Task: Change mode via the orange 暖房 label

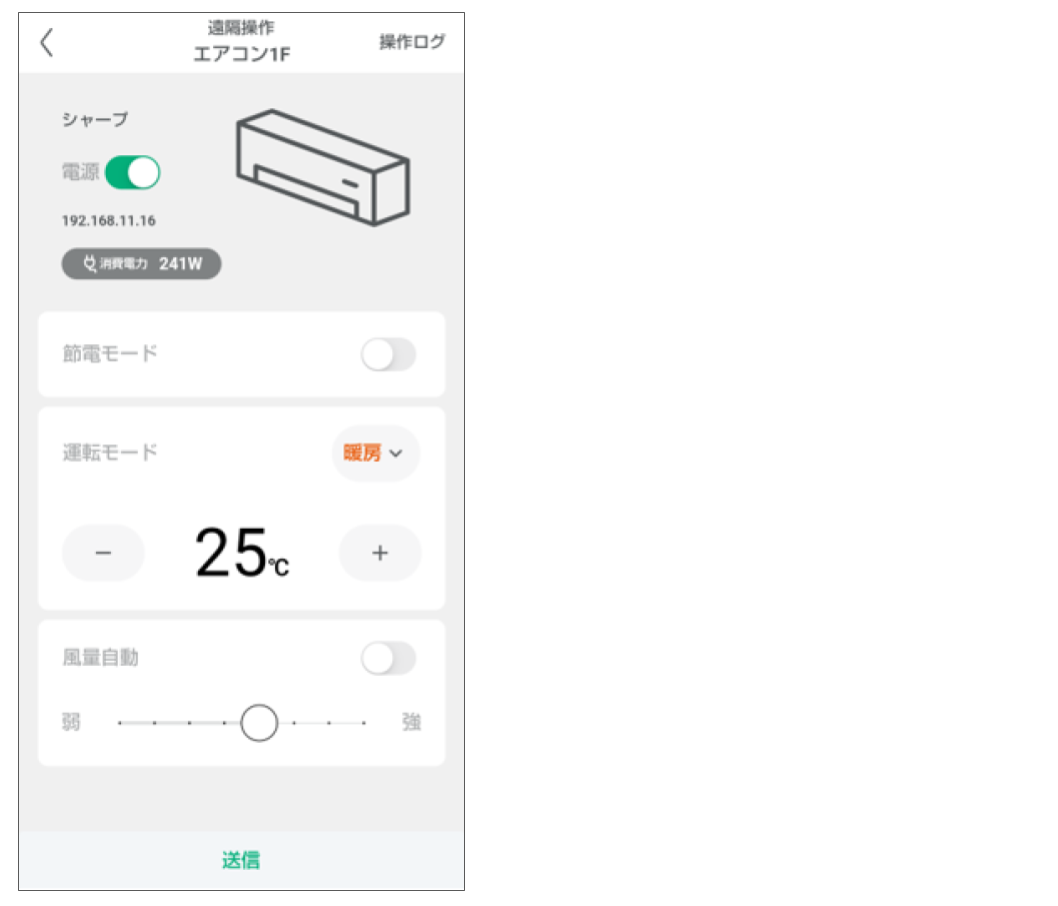Action: (x=364, y=454)
